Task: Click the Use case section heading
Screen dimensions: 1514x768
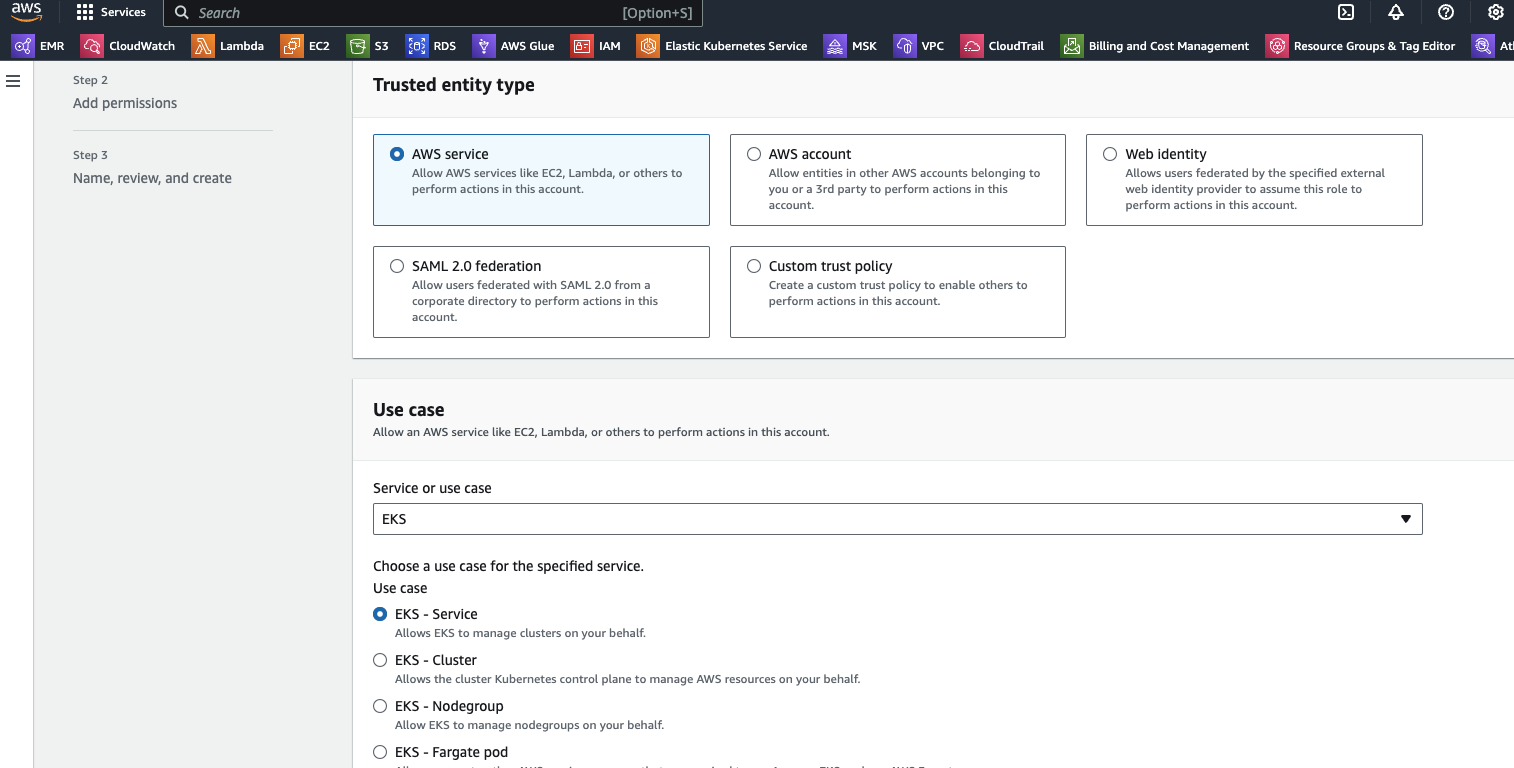Action: pyautogui.click(x=408, y=409)
